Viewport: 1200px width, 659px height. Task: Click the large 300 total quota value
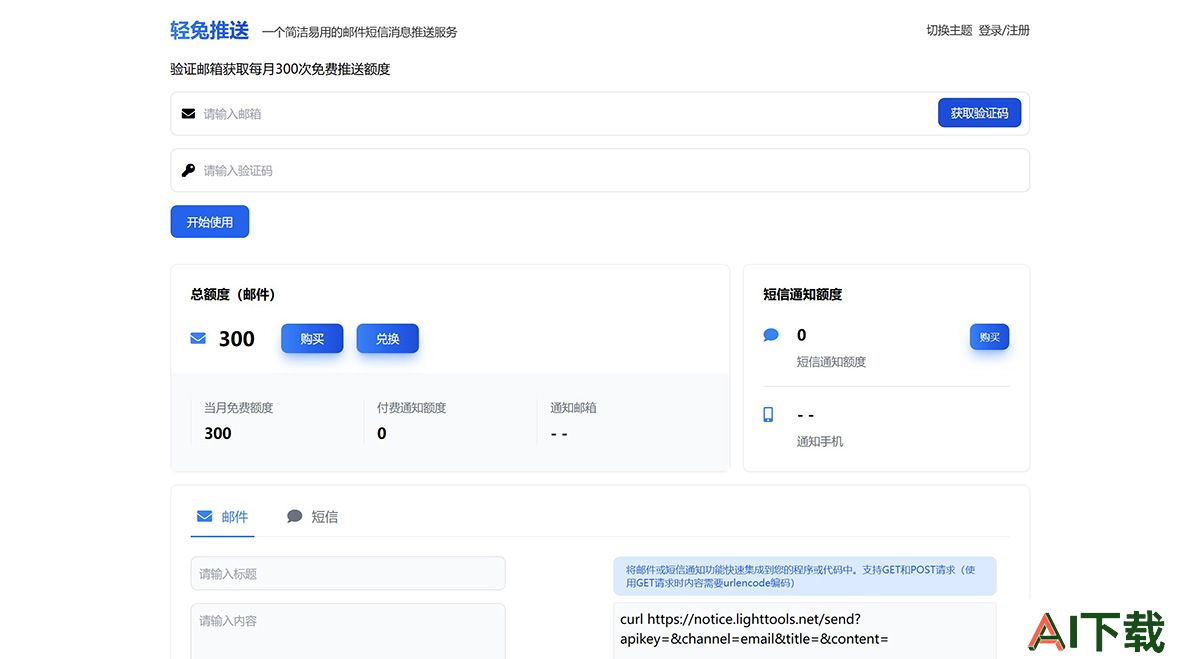(237, 339)
